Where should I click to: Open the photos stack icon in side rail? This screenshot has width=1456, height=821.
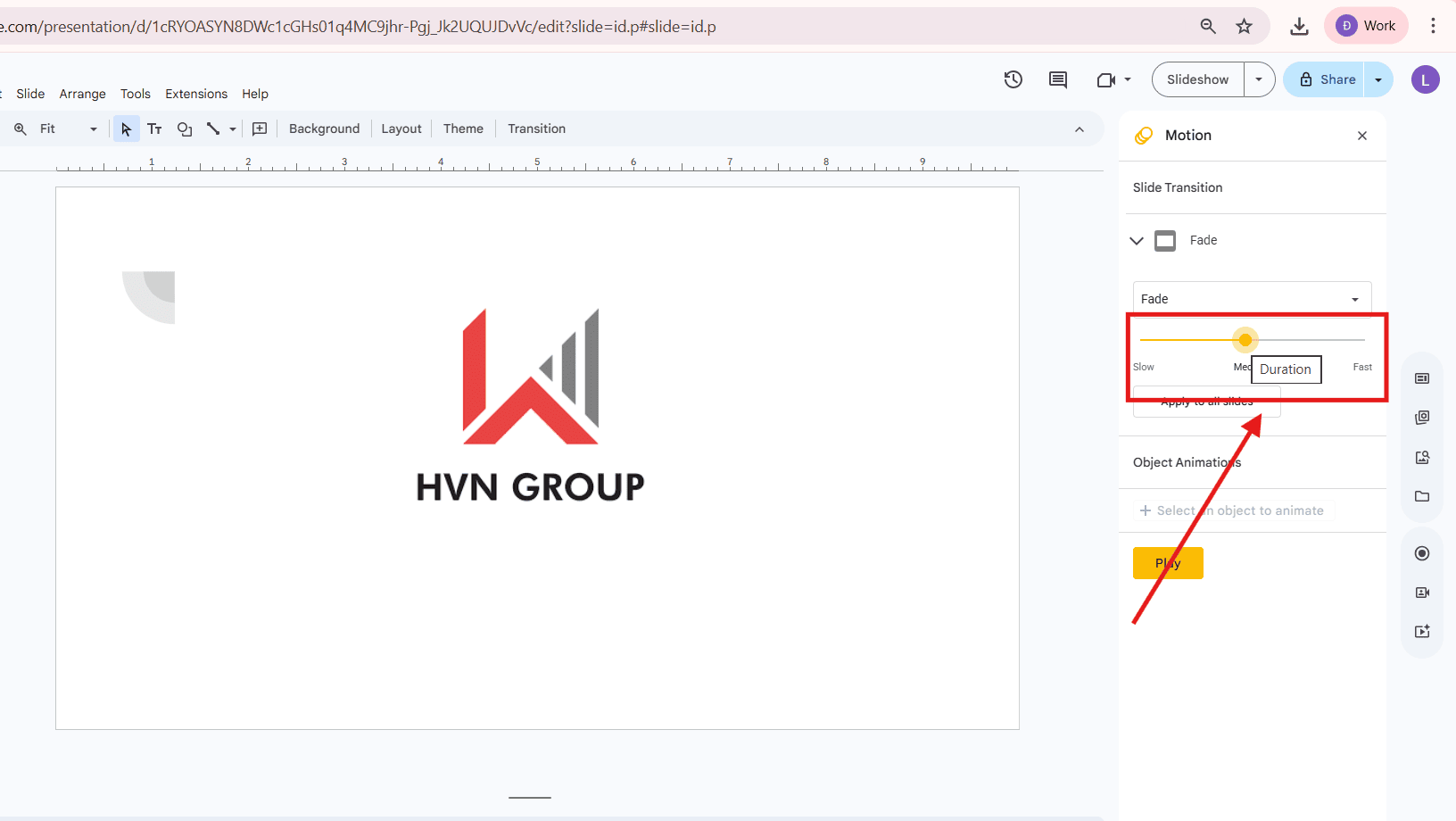pyautogui.click(x=1422, y=418)
